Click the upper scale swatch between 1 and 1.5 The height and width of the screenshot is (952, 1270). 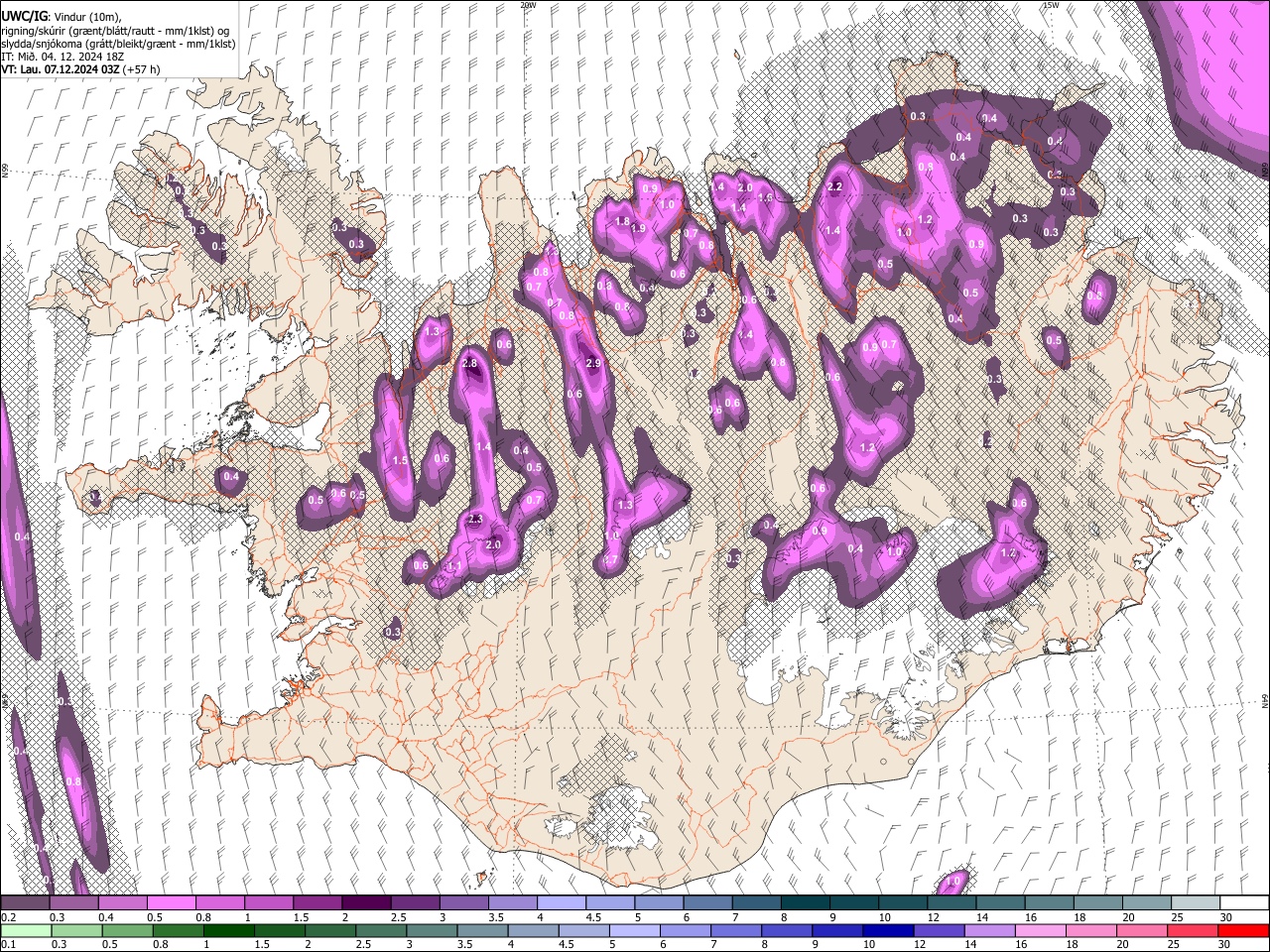(x=268, y=903)
